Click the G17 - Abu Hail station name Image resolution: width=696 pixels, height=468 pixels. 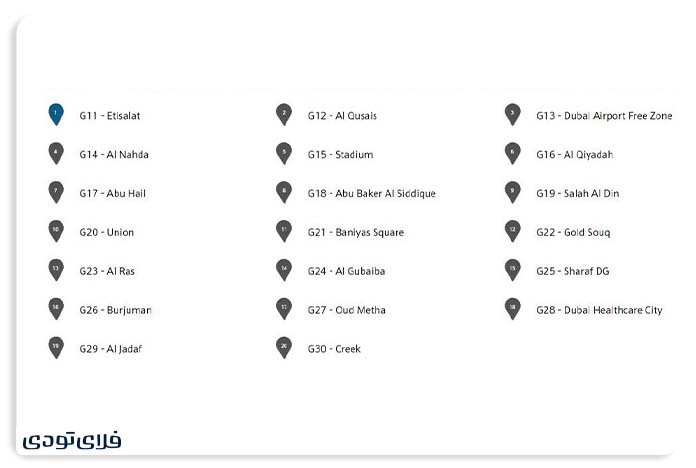point(113,194)
